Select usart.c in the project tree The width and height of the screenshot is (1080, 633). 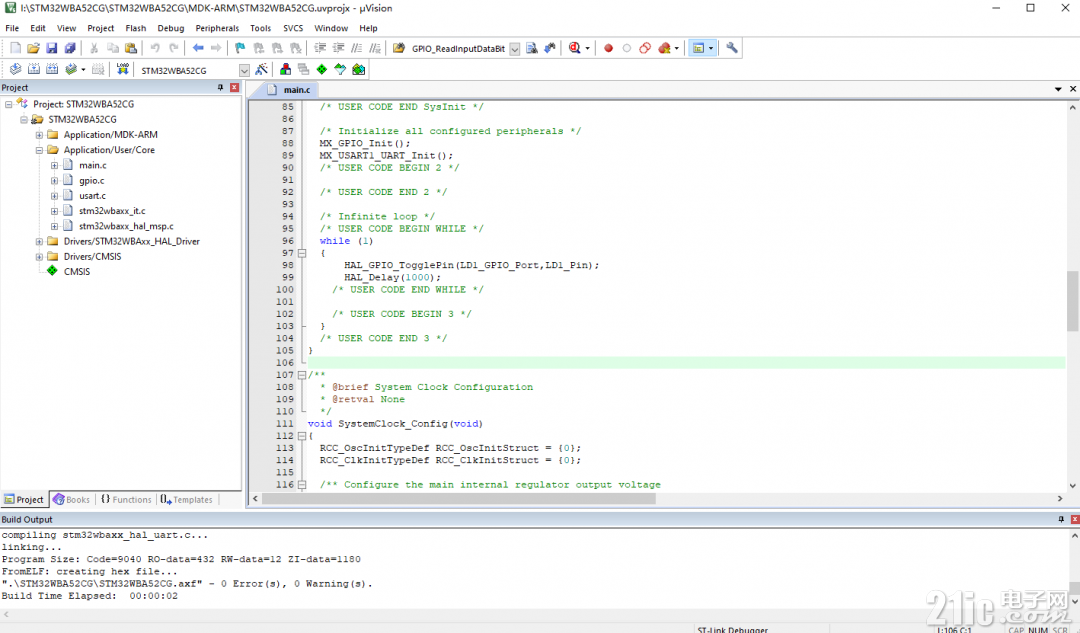[x=92, y=196]
